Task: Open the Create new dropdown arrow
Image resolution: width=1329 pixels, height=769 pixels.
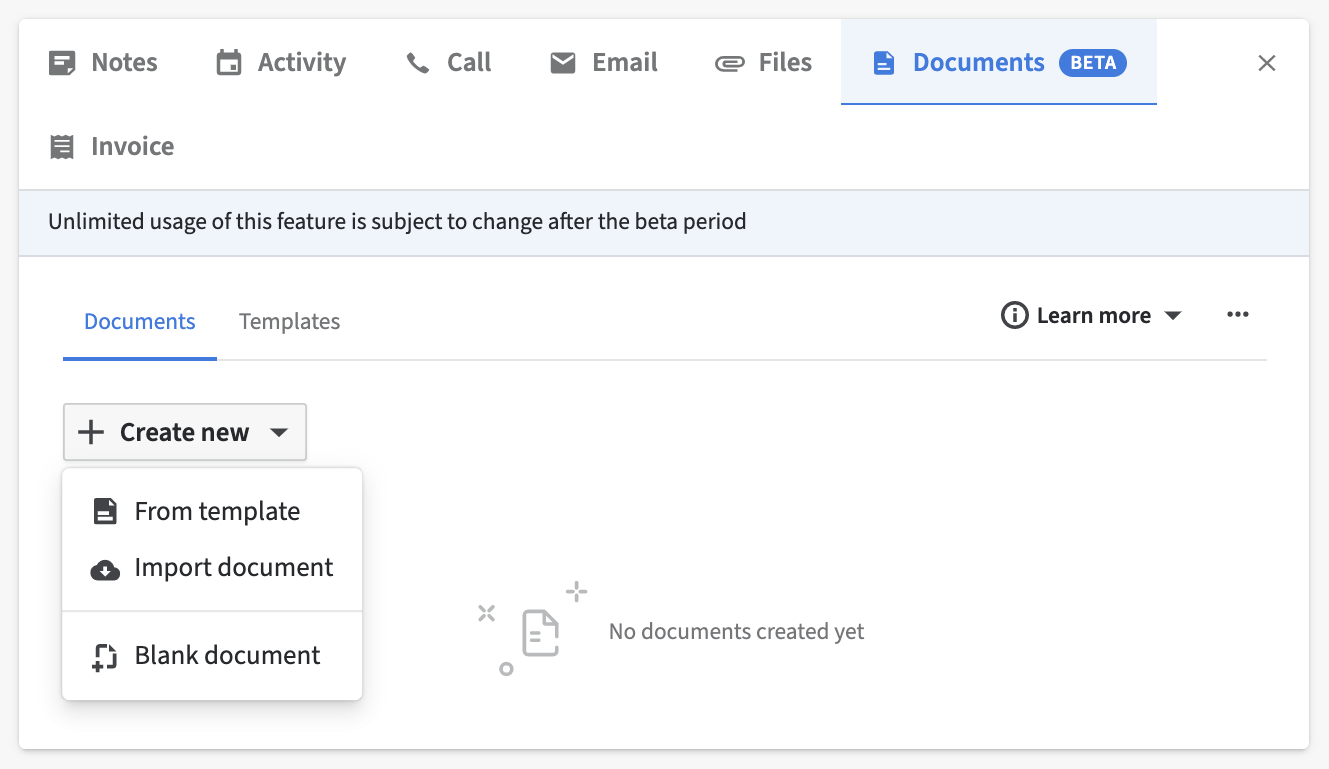Action: (279, 432)
